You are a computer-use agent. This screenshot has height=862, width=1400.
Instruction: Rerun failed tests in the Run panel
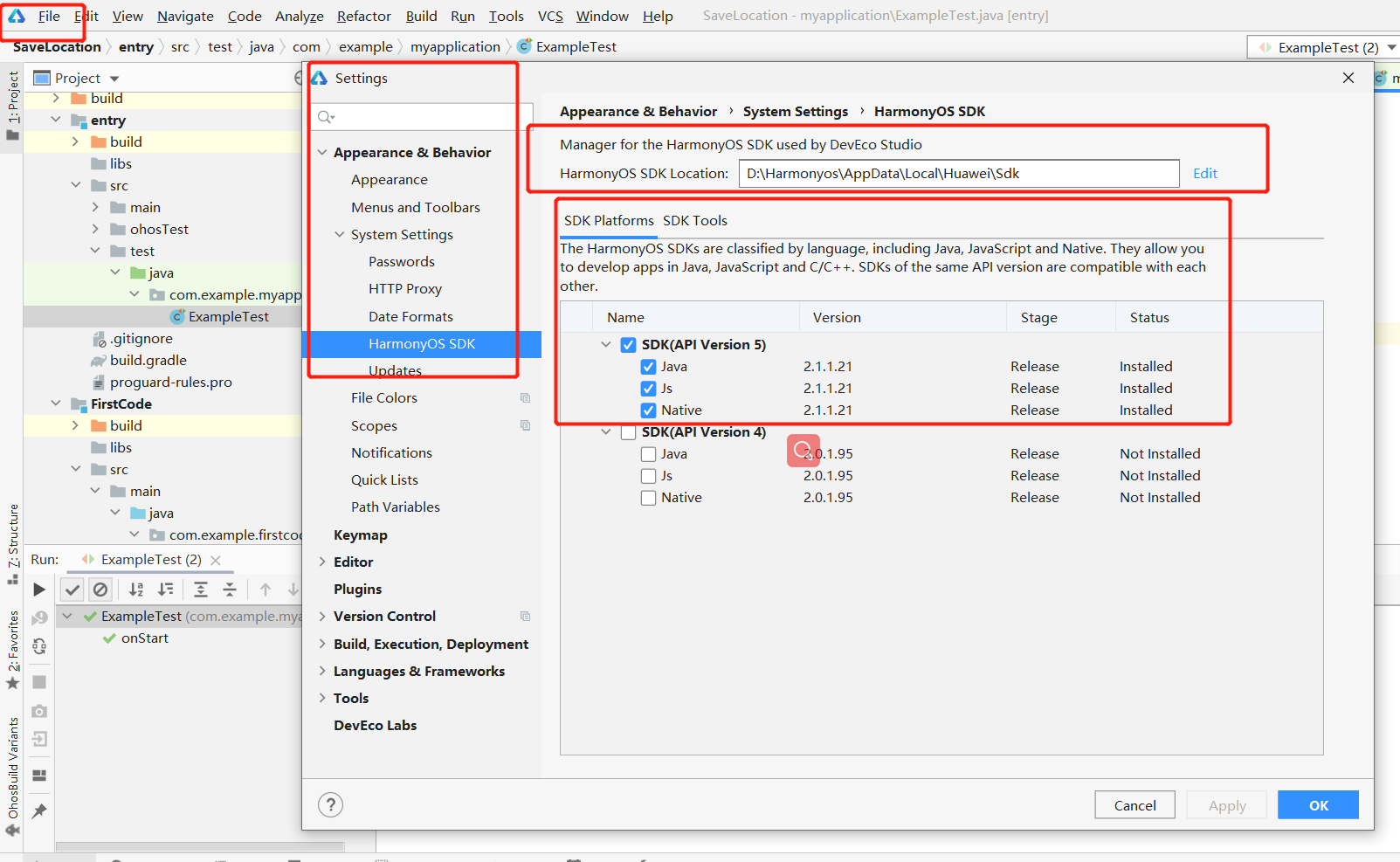coord(38,617)
